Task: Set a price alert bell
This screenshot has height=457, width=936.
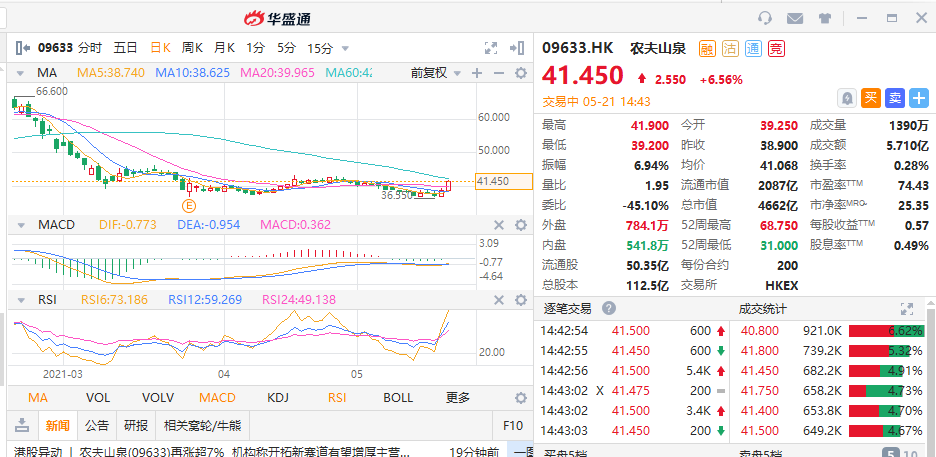Action: click(x=847, y=98)
